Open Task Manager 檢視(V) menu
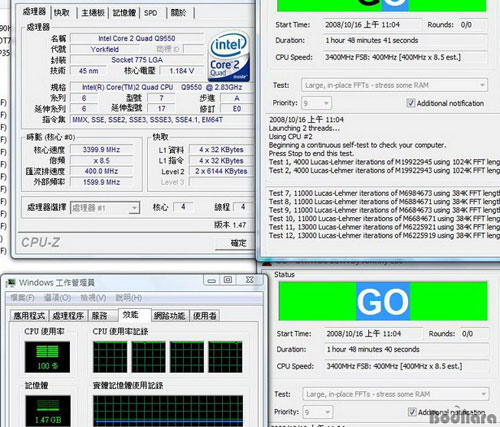 tap(93, 297)
